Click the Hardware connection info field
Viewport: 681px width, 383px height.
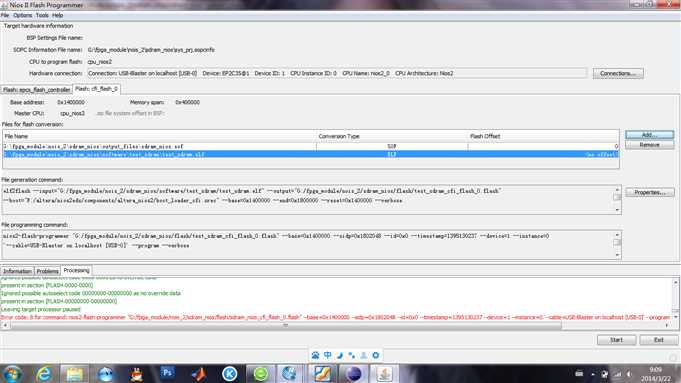pyautogui.click(x=337, y=73)
